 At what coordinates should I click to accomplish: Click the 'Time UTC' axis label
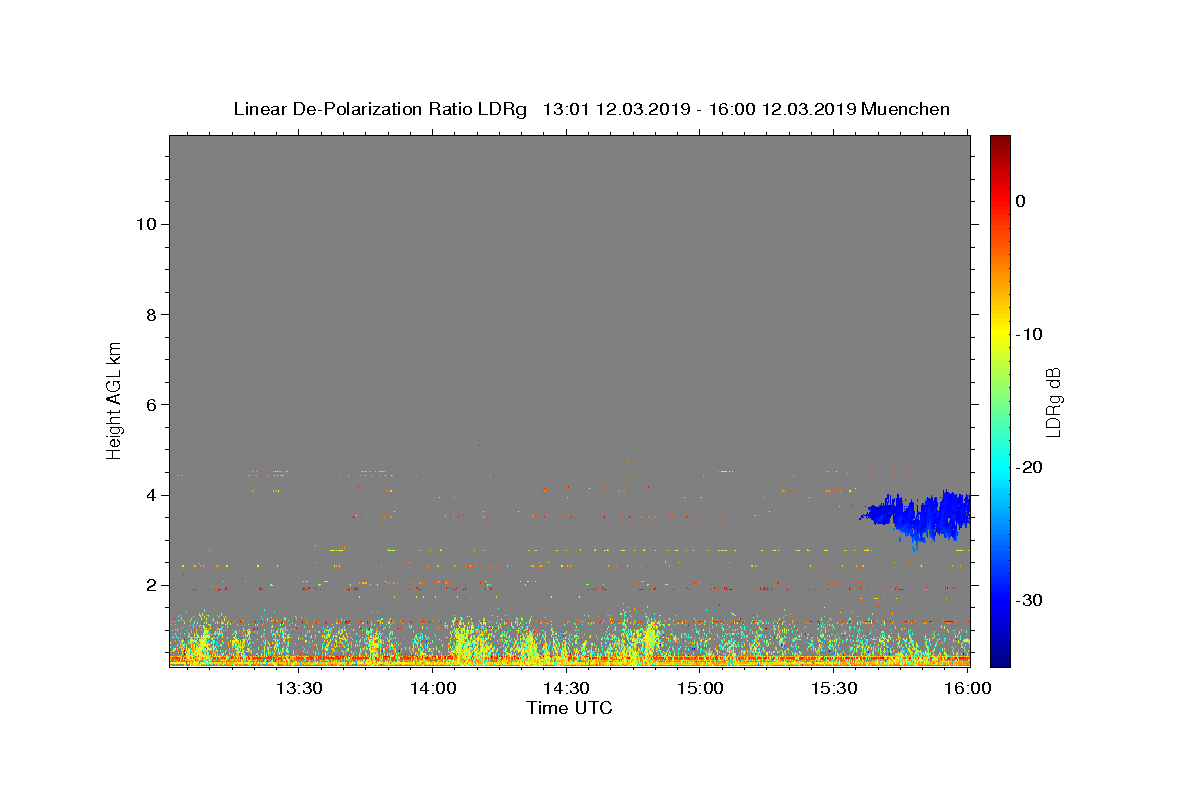pos(569,708)
